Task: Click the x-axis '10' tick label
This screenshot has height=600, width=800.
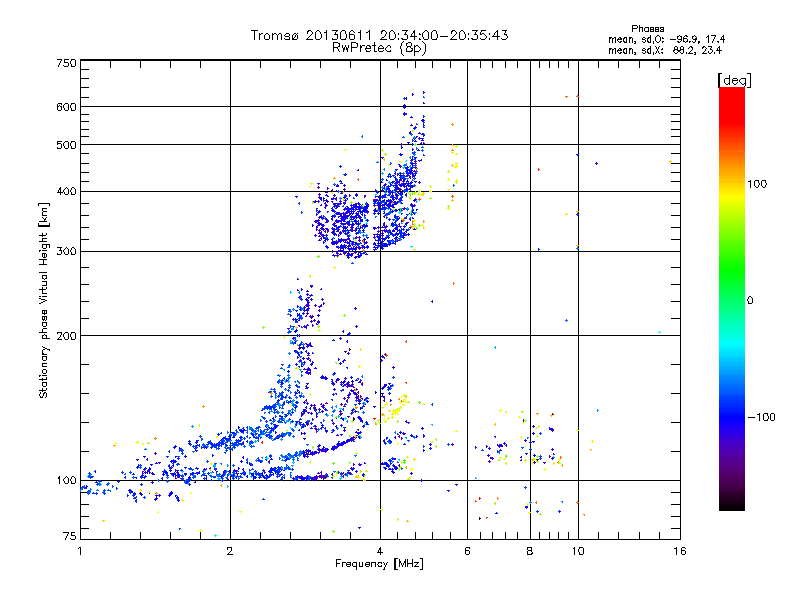Action: tap(578, 551)
